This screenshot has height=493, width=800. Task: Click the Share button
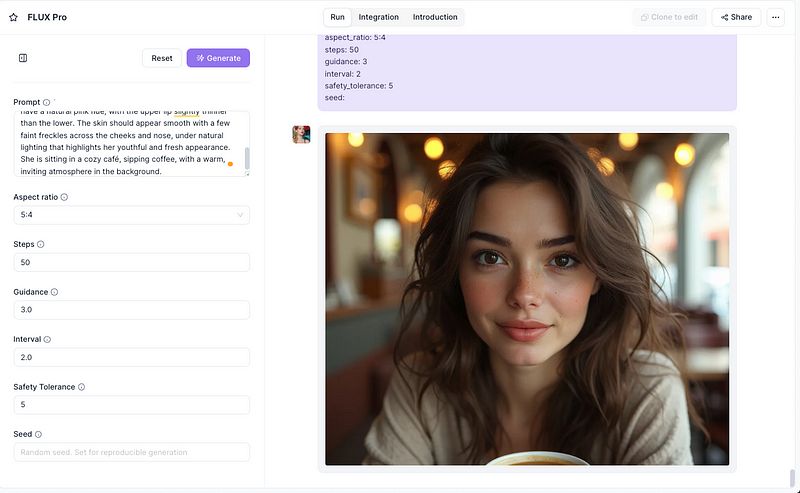coord(736,17)
